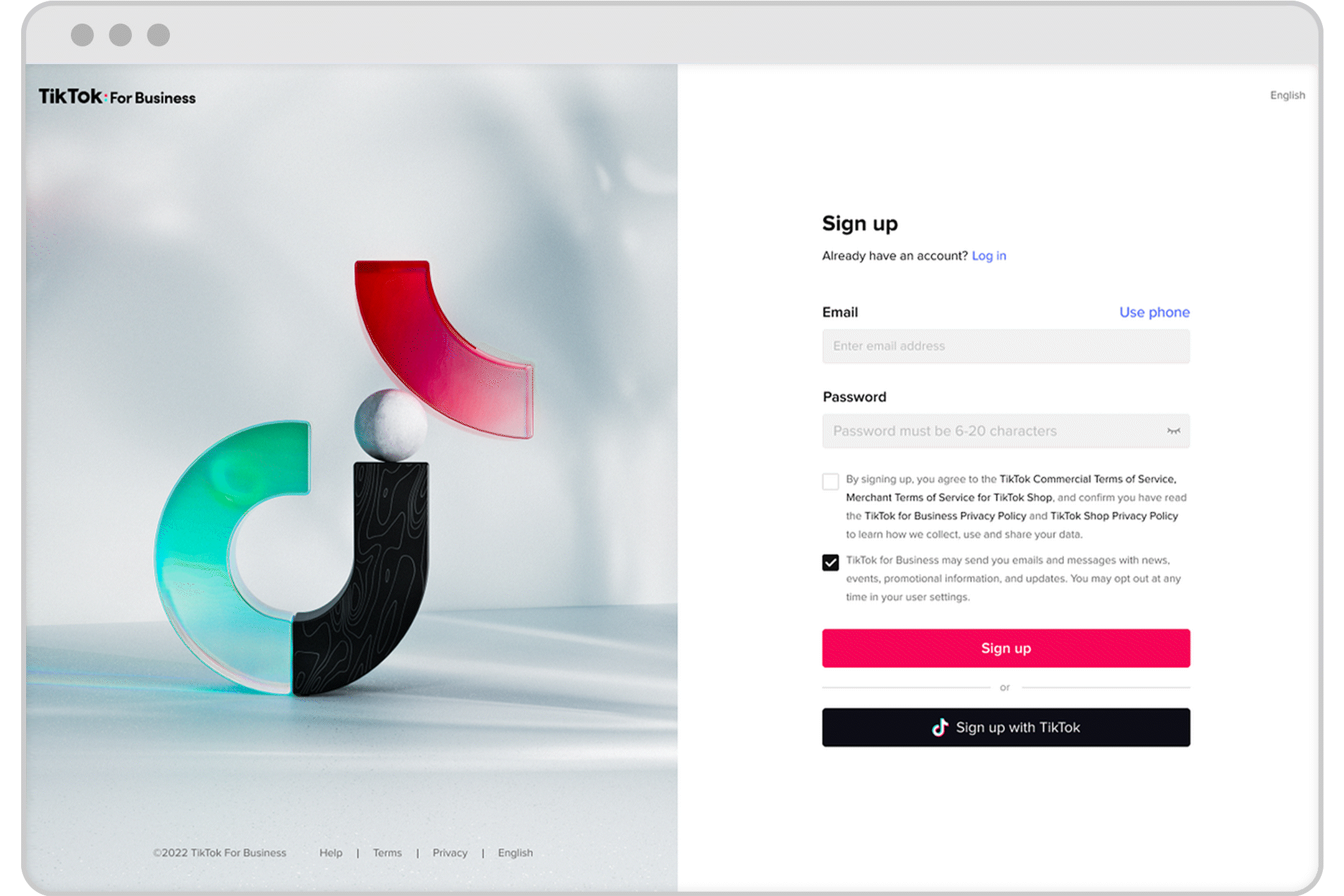
Task: Select the Use phone option link
Action: click(1155, 311)
